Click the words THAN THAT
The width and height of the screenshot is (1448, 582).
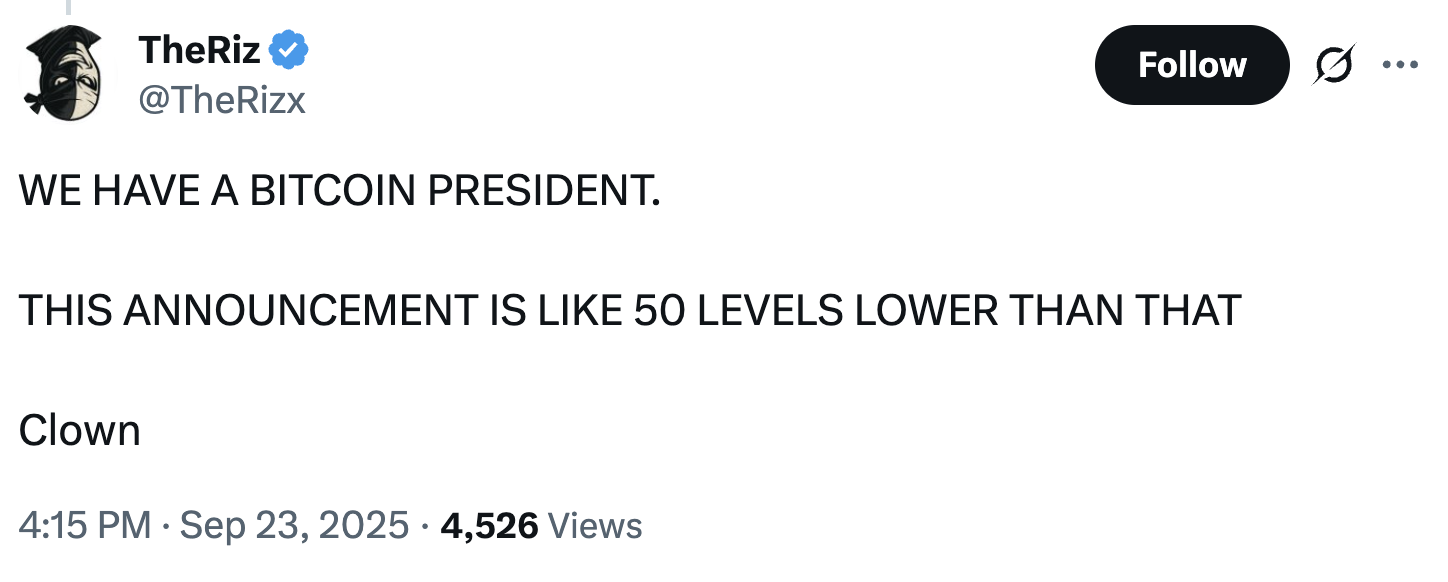click(x=1125, y=311)
